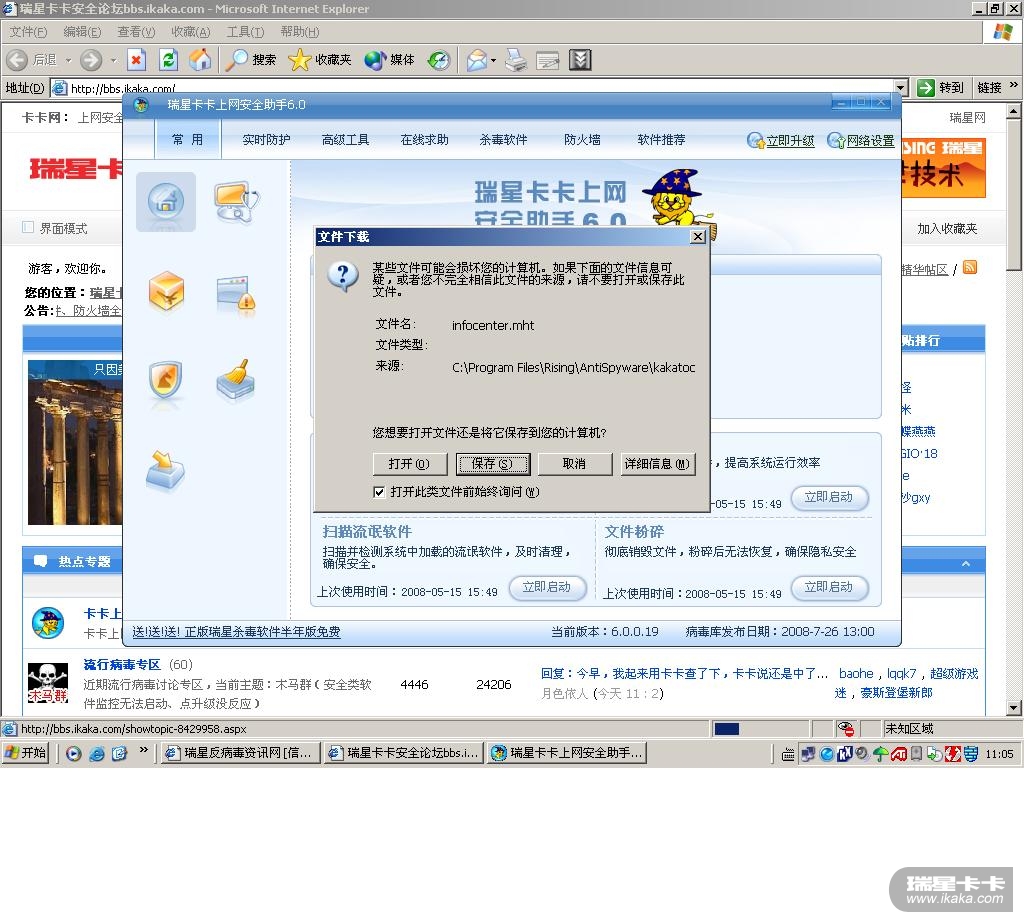1024x922 pixels.
Task: Switch to 软件推荐 tab in Kaka
Action: click(x=662, y=140)
